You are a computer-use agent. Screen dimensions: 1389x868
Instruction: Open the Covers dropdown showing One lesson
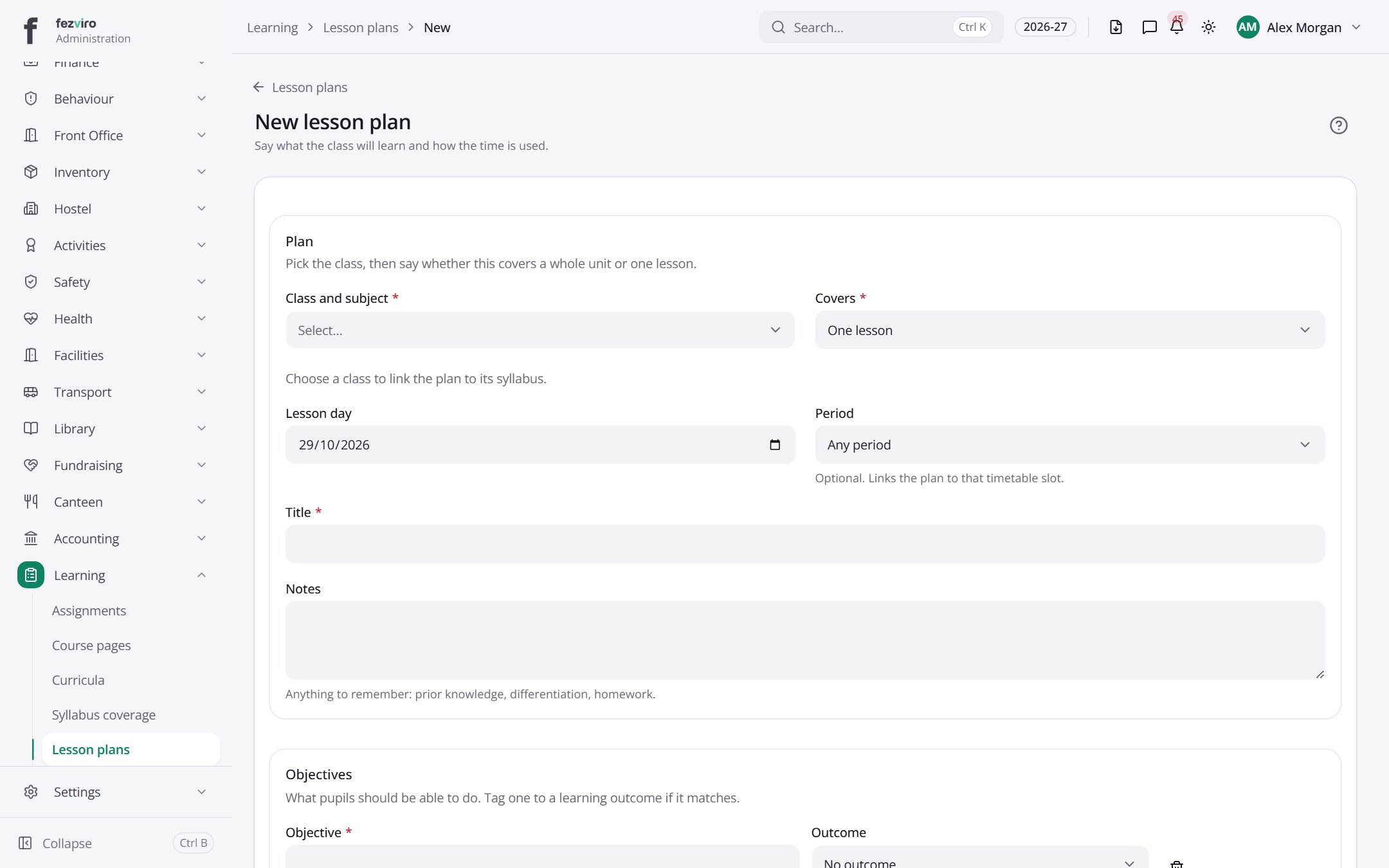(x=1069, y=330)
